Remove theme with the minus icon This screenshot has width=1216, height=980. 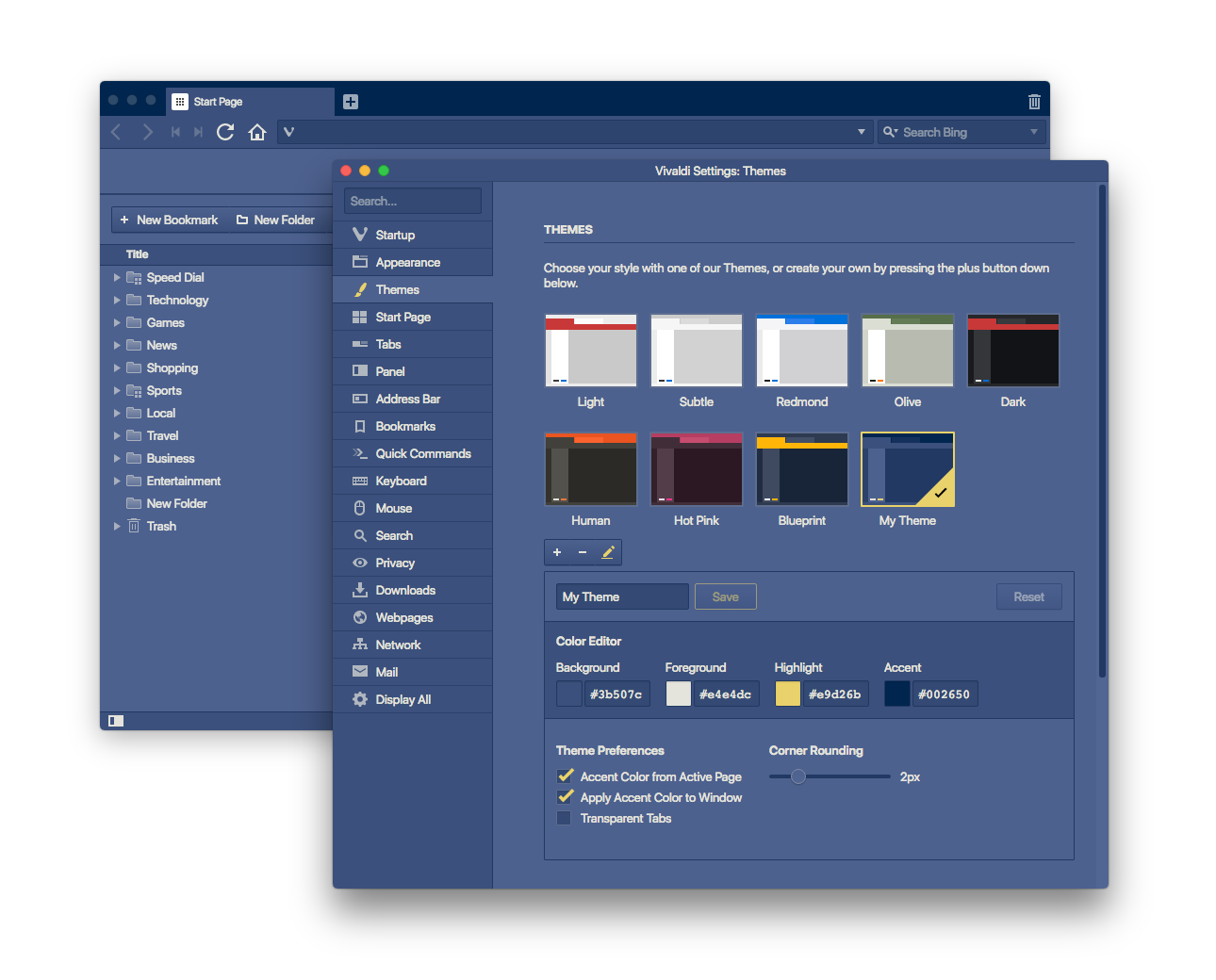point(583,552)
